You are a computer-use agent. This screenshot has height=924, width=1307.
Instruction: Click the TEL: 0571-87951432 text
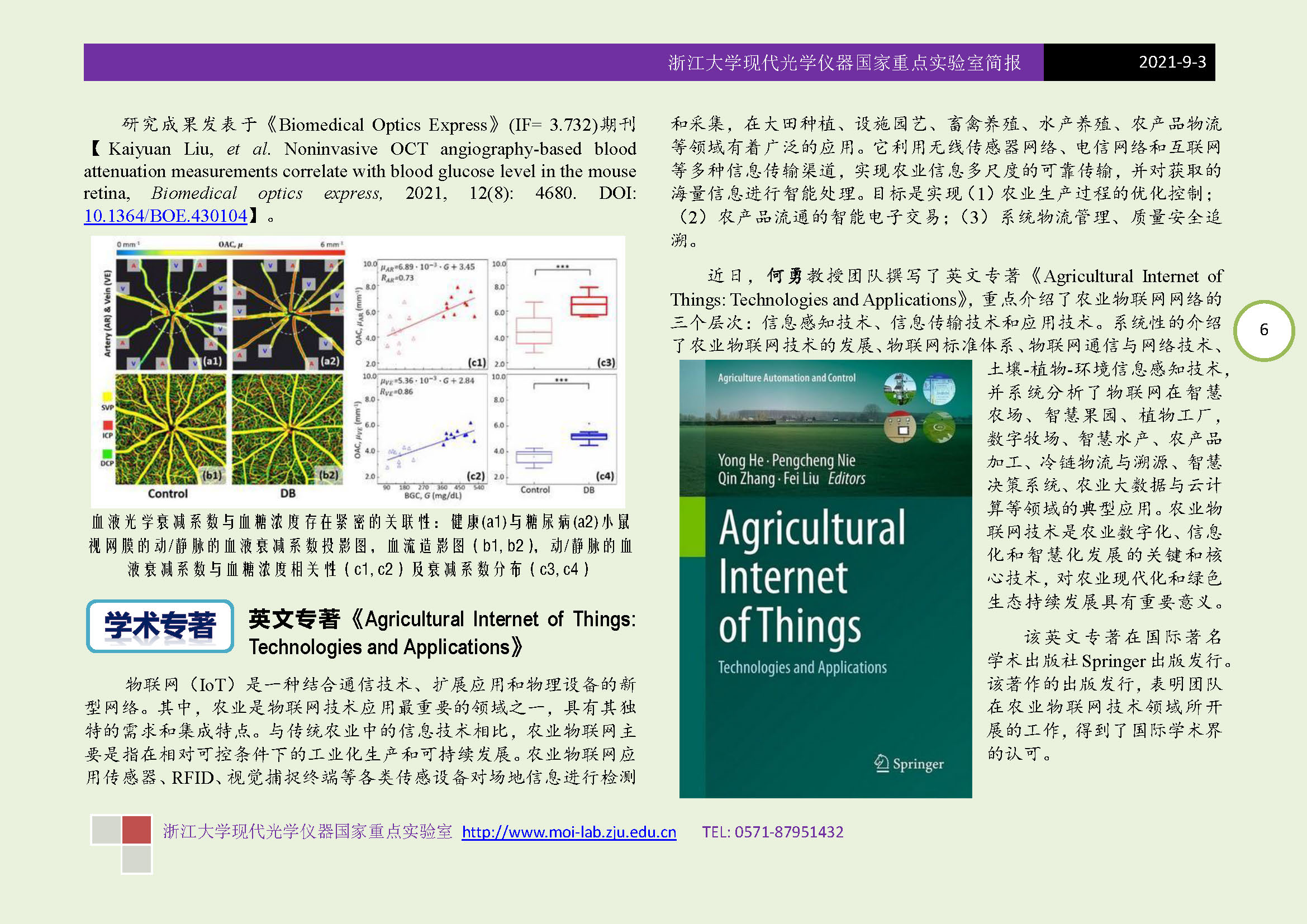pyautogui.click(x=772, y=832)
